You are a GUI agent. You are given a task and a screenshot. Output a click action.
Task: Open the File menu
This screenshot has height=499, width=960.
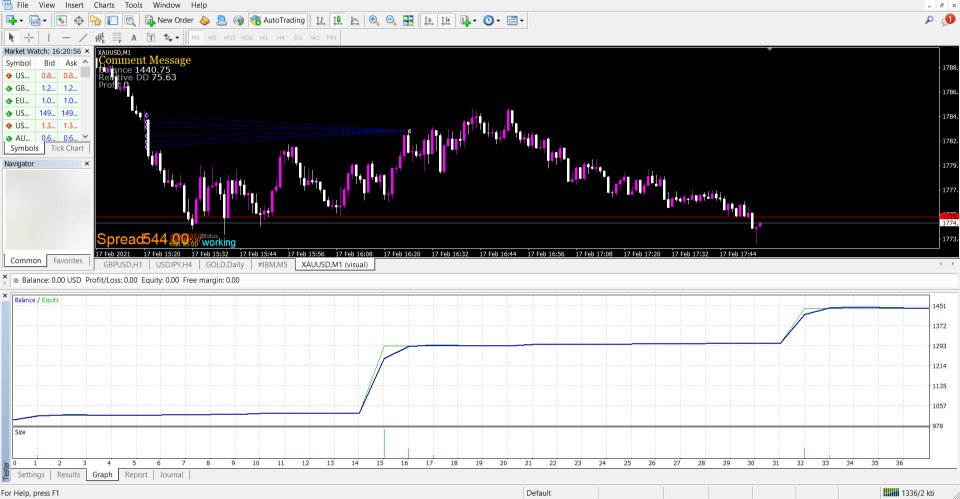22,5
